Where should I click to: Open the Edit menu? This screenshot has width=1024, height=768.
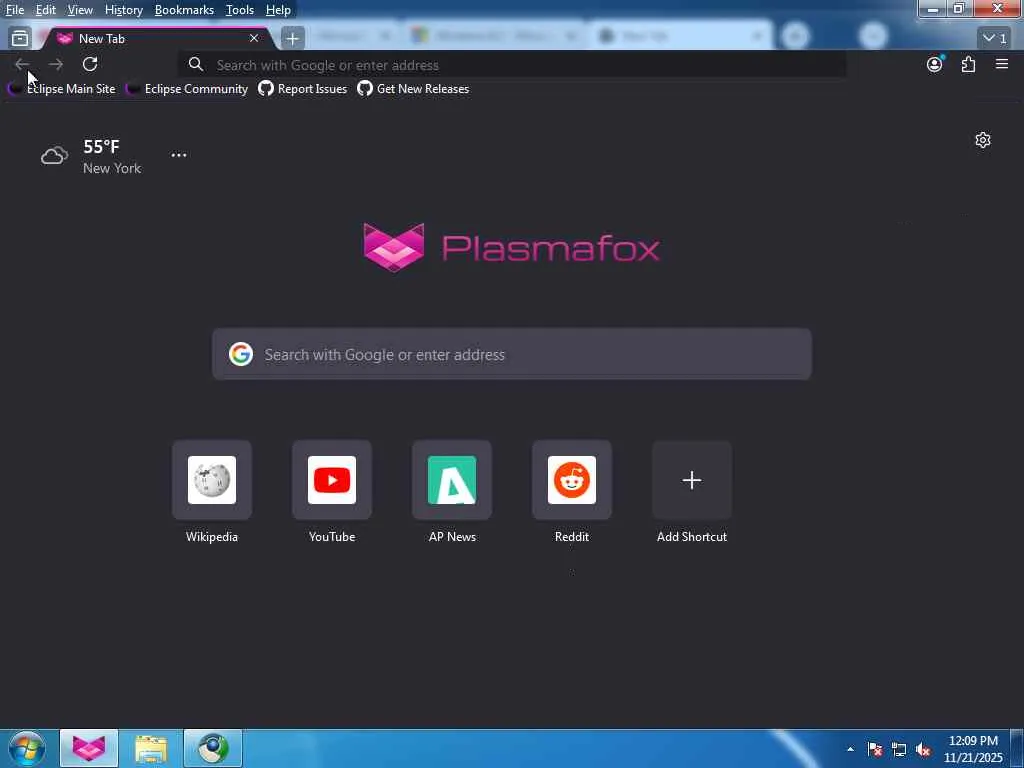tap(45, 10)
